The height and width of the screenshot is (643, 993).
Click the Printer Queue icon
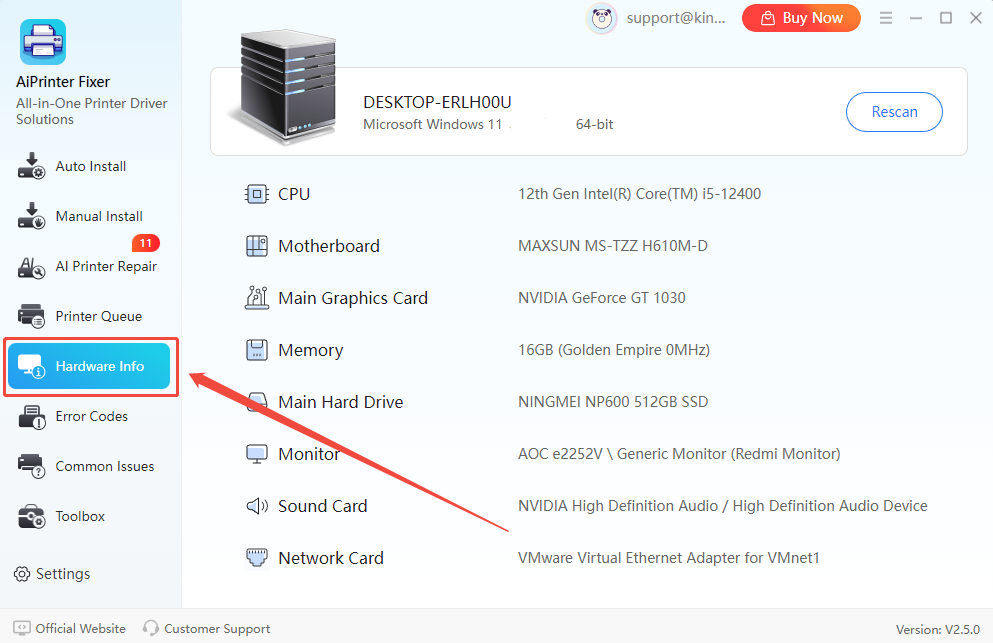click(x=32, y=316)
